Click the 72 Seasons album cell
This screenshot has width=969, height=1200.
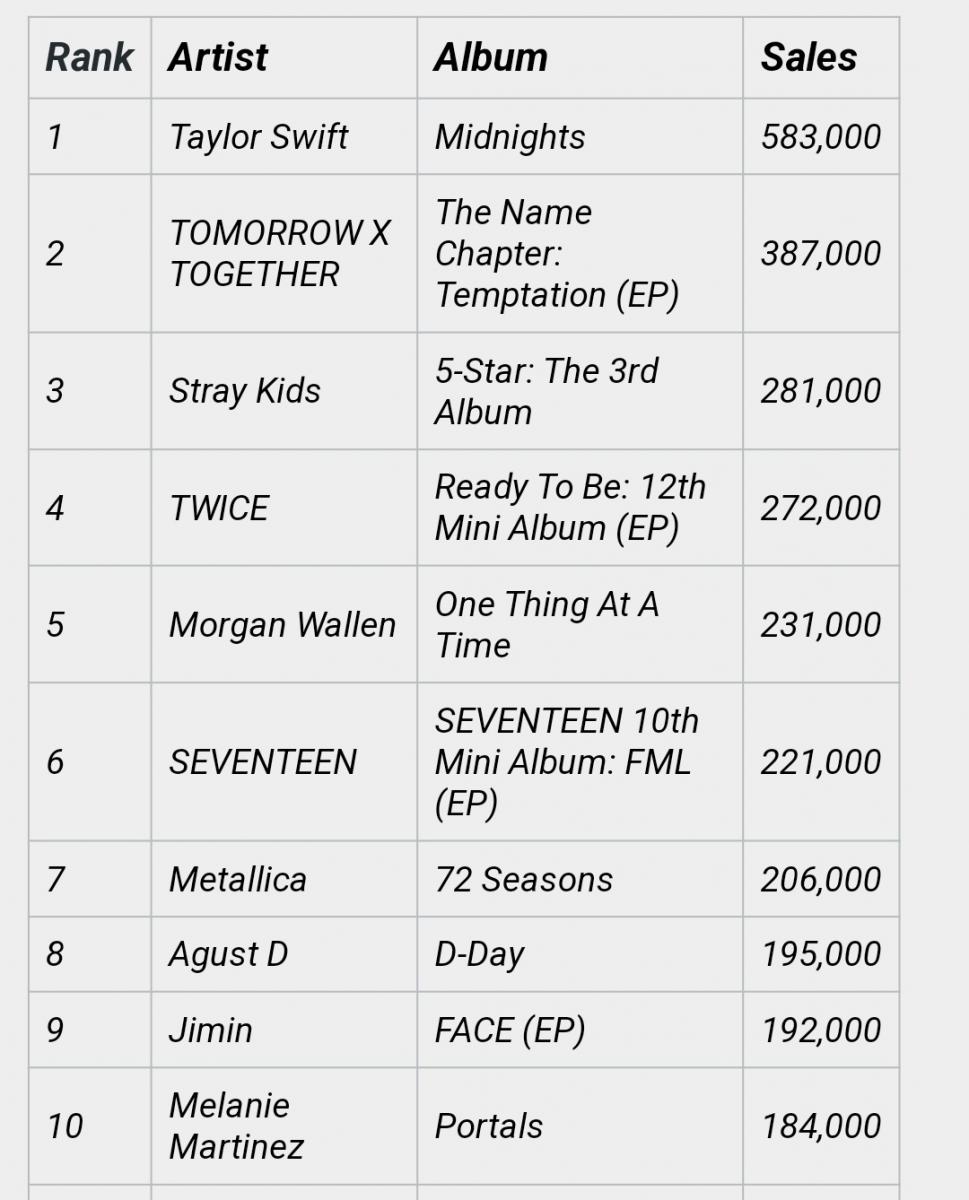click(x=580, y=879)
